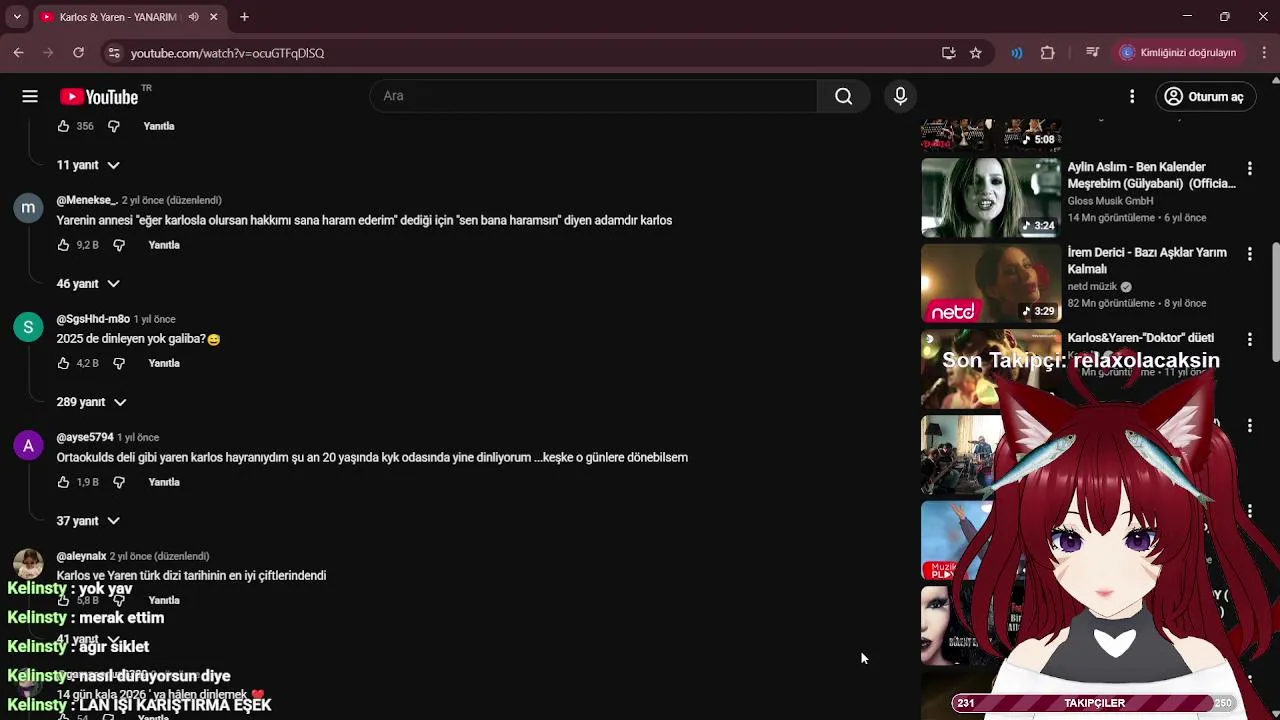Open browser extensions puzzle icon
The image size is (1280, 720).
(x=1048, y=53)
